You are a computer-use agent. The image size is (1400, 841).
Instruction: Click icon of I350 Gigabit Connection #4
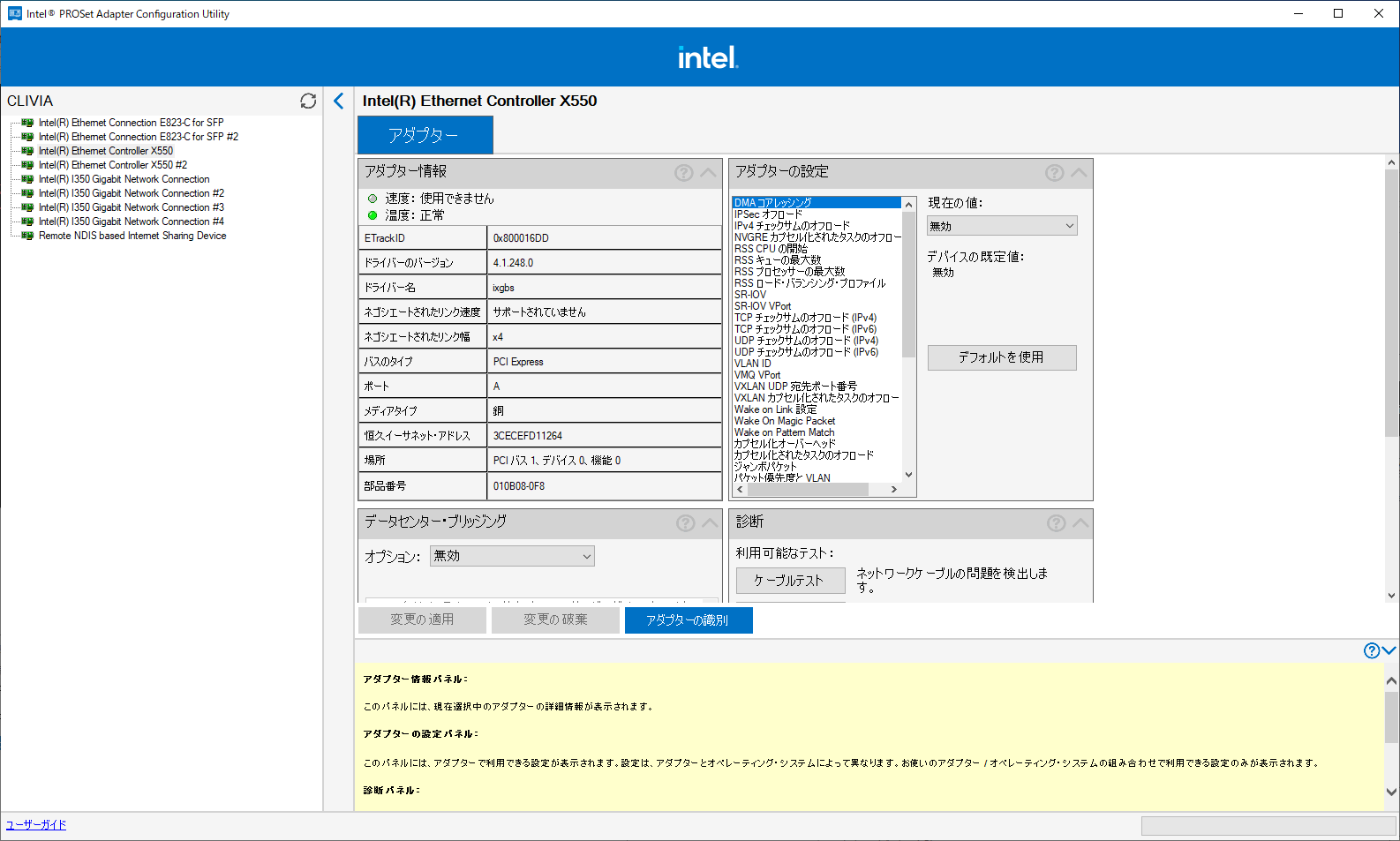[x=27, y=222]
